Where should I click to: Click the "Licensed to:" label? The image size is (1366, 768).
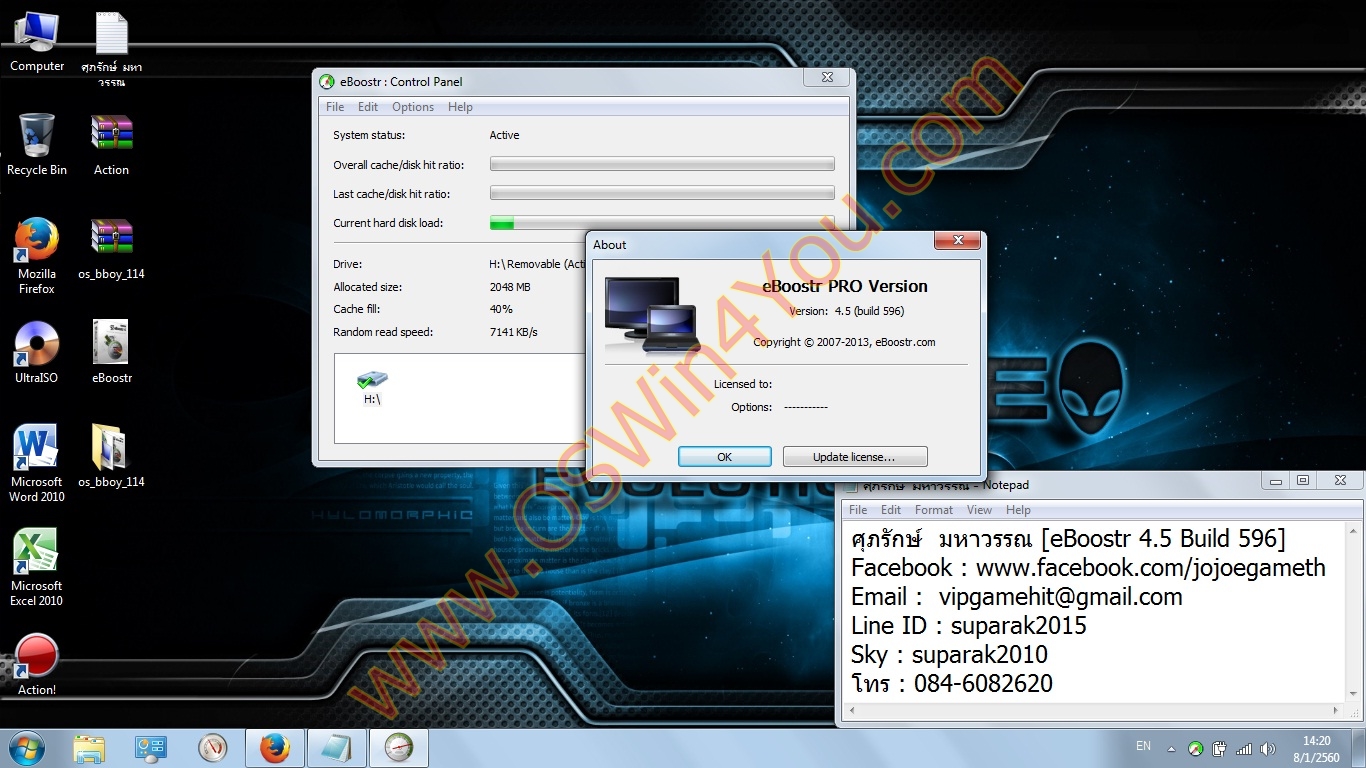tap(743, 384)
